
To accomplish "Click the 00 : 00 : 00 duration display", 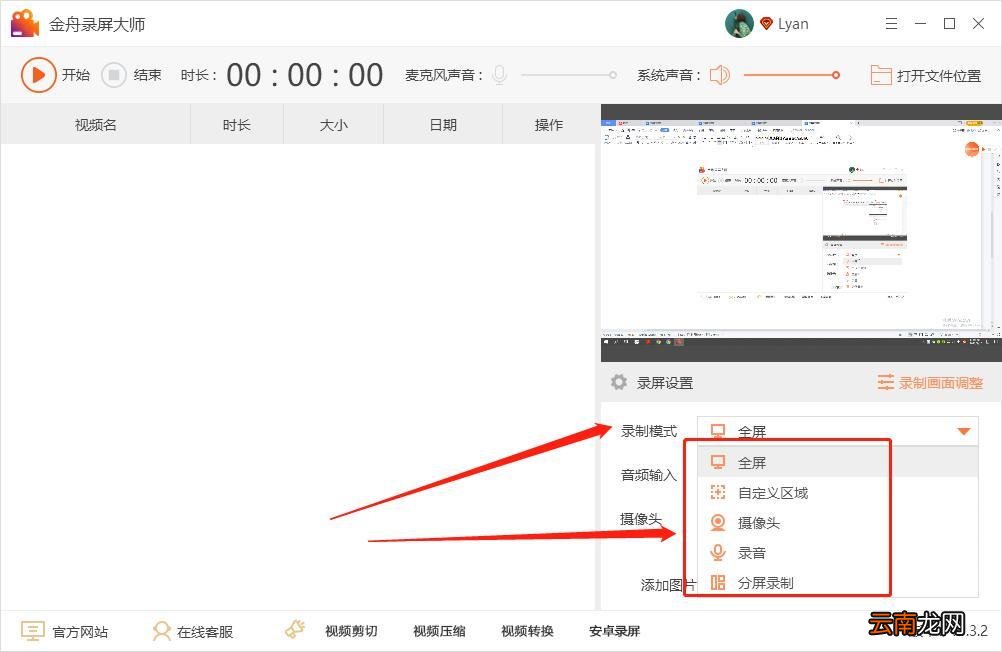I will 305,75.
